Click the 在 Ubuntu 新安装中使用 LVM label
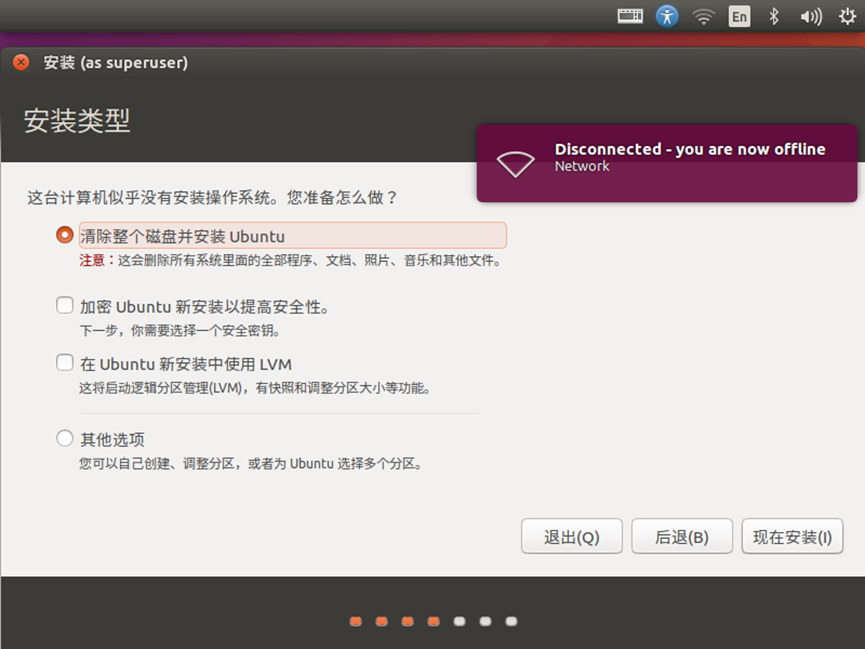865x649 pixels. pyautogui.click(x=186, y=364)
